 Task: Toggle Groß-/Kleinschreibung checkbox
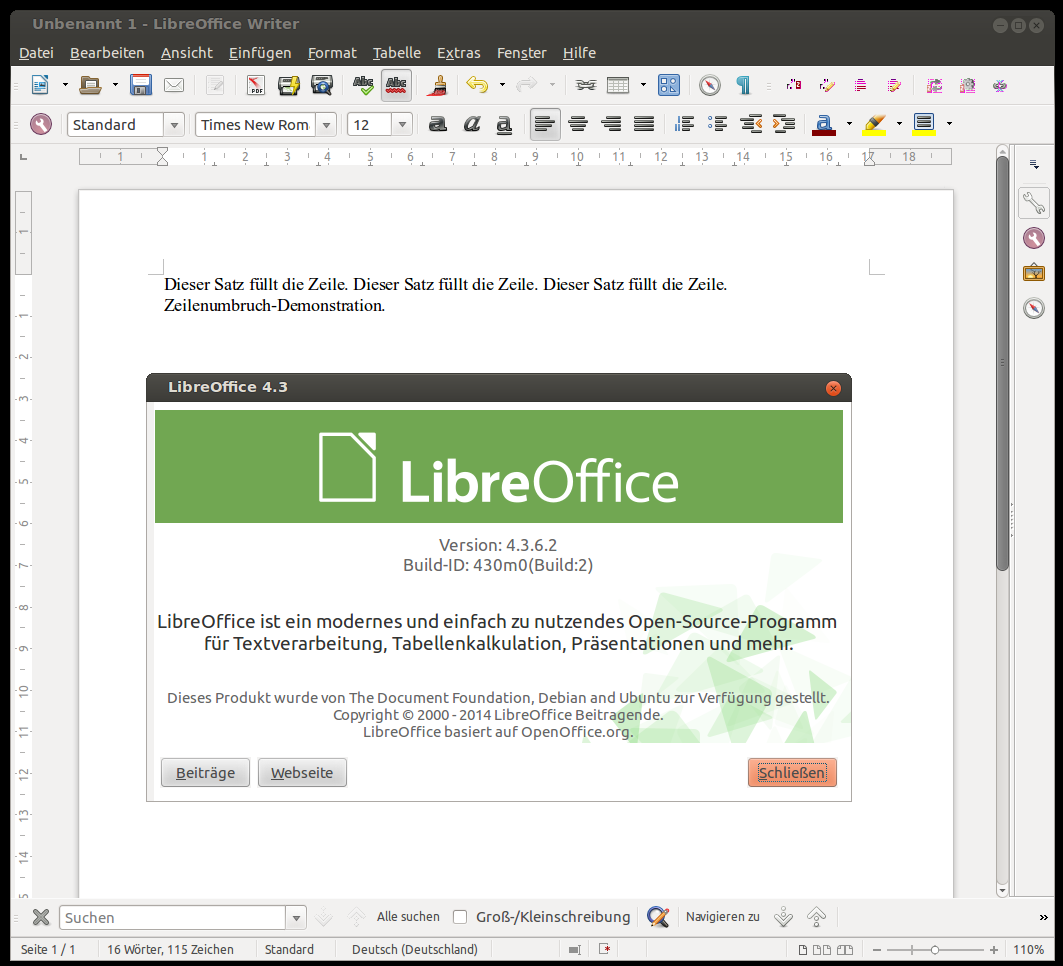[x=460, y=917]
